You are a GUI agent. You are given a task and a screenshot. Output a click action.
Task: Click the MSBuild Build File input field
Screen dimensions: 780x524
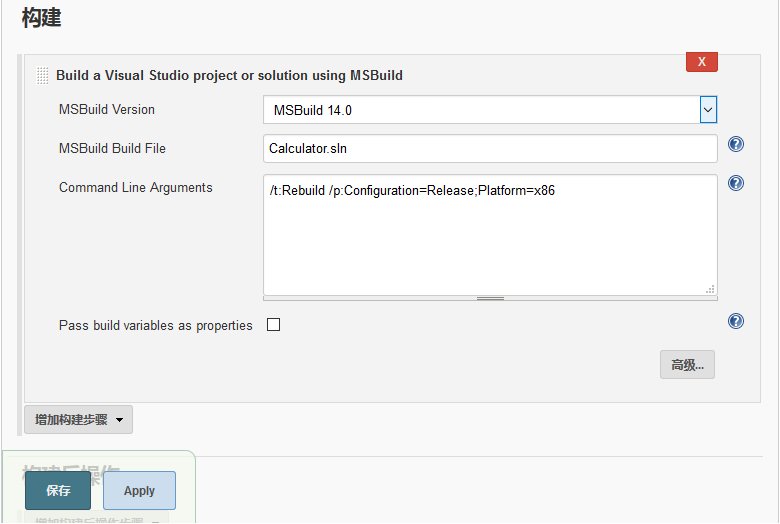(490, 148)
